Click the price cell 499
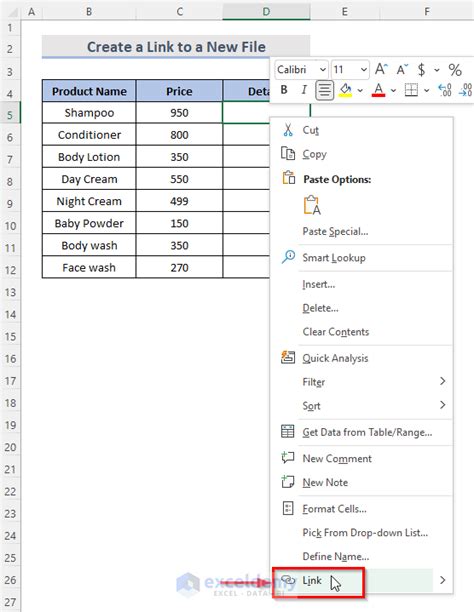This screenshot has height=612, width=474. (x=179, y=201)
